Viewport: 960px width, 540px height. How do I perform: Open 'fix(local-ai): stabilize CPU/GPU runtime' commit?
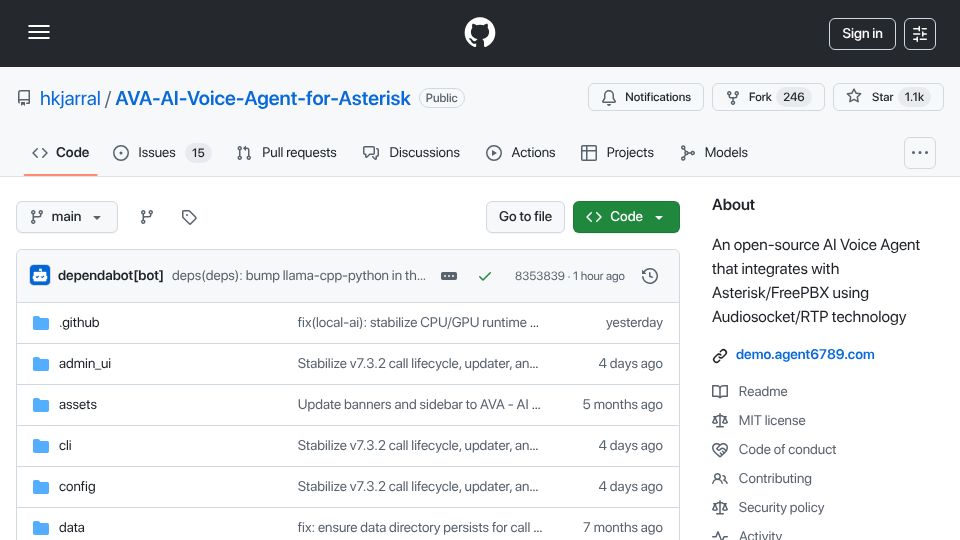(x=418, y=323)
